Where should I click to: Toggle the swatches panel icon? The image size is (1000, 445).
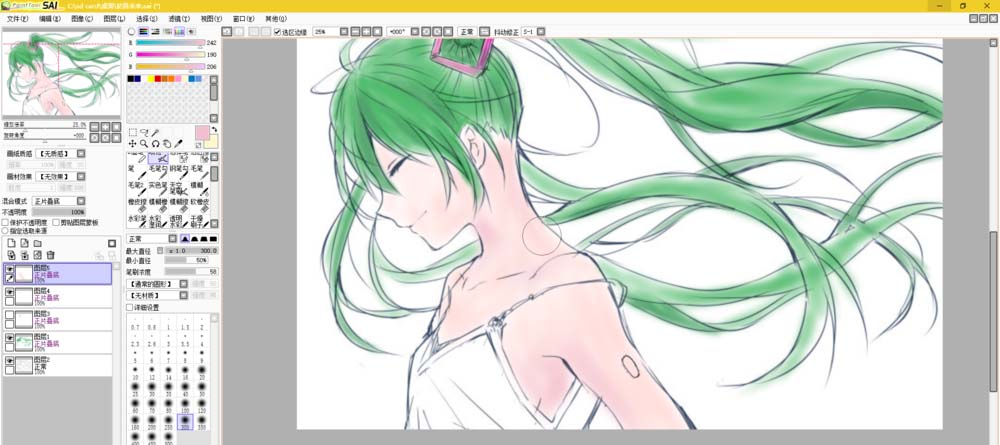coord(179,31)
